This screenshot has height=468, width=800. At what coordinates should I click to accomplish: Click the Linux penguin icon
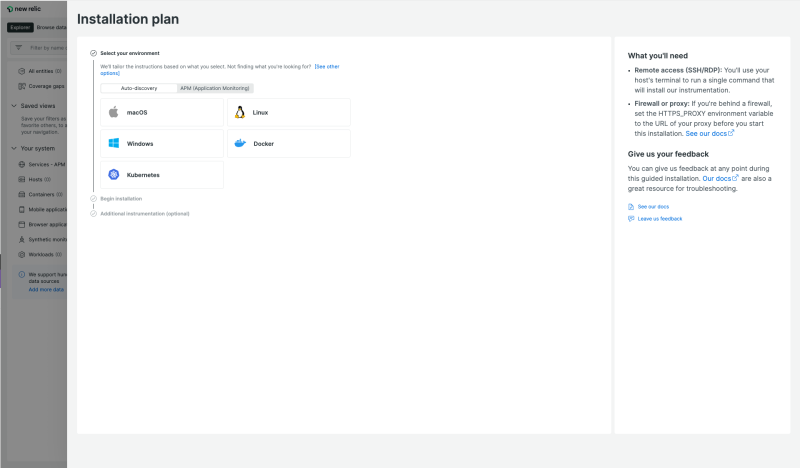point(240,112)
